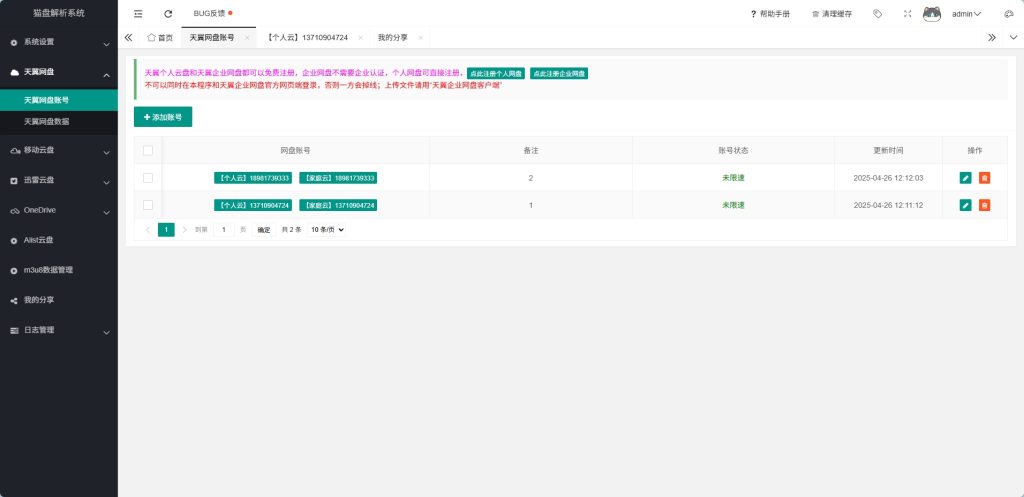Click the refresh icon in the top bar
Screen dimensions: 1024x497
pyautogui.click(x=168, y=14)
